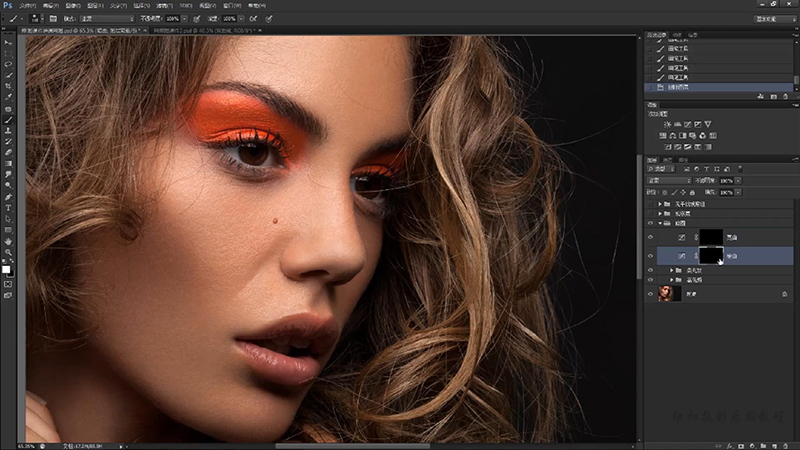Add a Brightness/Contrast adjustment
Viewport: 800px width, 450px height.
coord(667,124)
